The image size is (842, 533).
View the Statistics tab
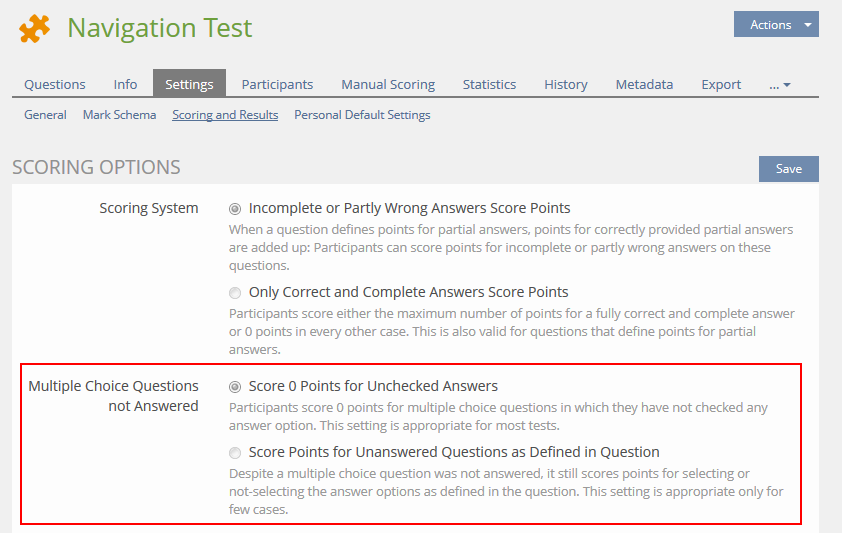coord(489,85)
